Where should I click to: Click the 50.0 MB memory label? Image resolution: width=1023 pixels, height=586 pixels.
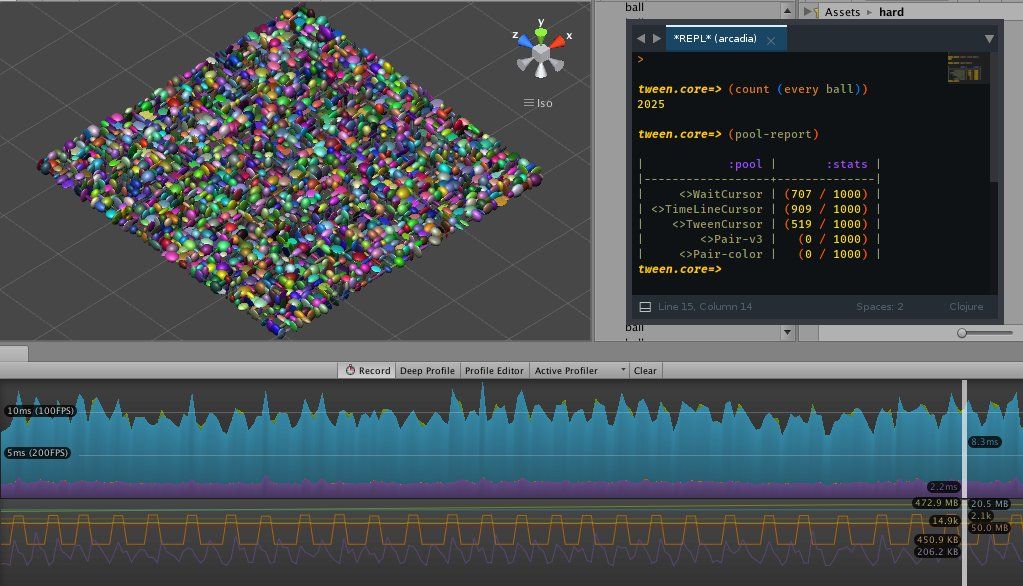[x=990, y=527]
